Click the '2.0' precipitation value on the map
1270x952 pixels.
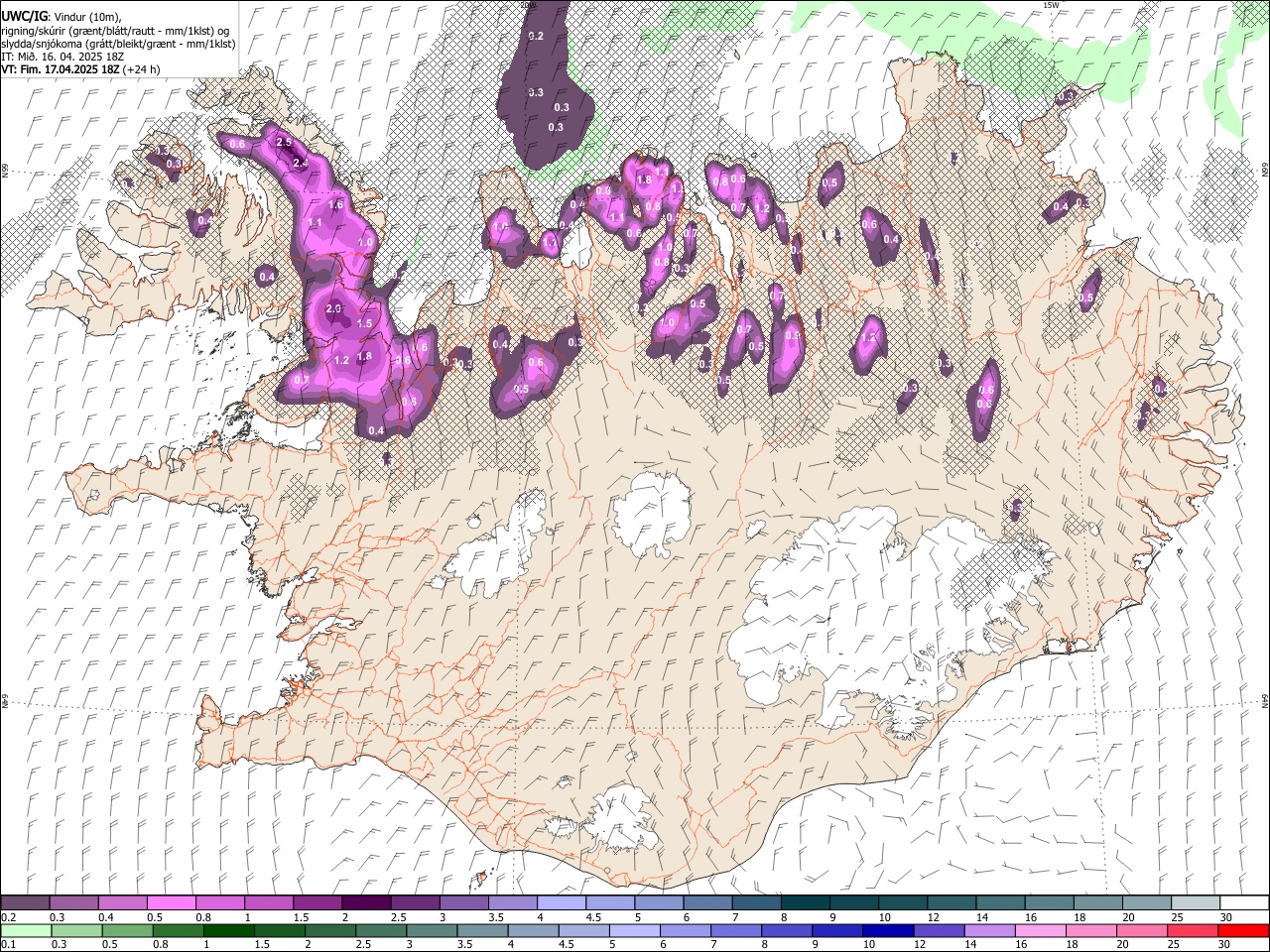tap(334, 309)
